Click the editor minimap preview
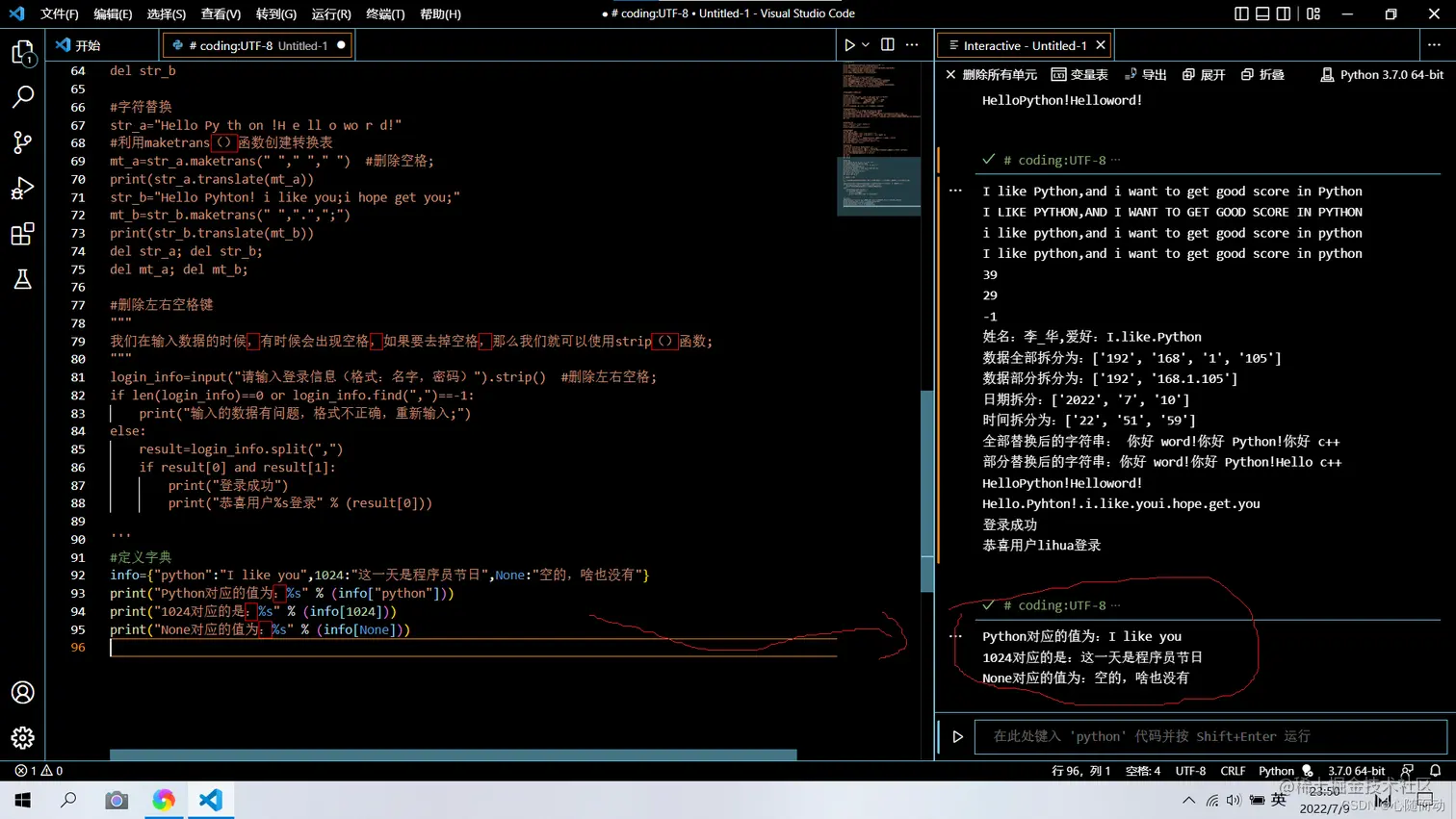1456x819 pixels. (879, 139)
